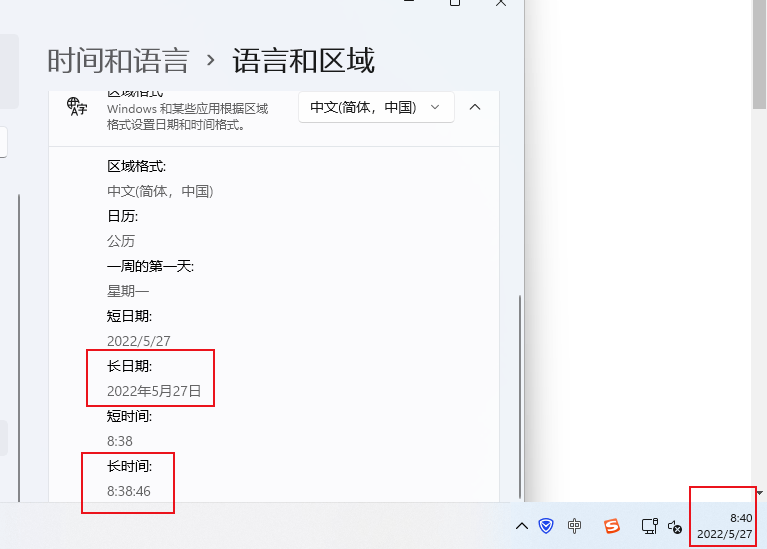The width and height of the screenshot is (767, 549).
Task: Click the description text about Windows 区域格式
Action: [187, 116]
